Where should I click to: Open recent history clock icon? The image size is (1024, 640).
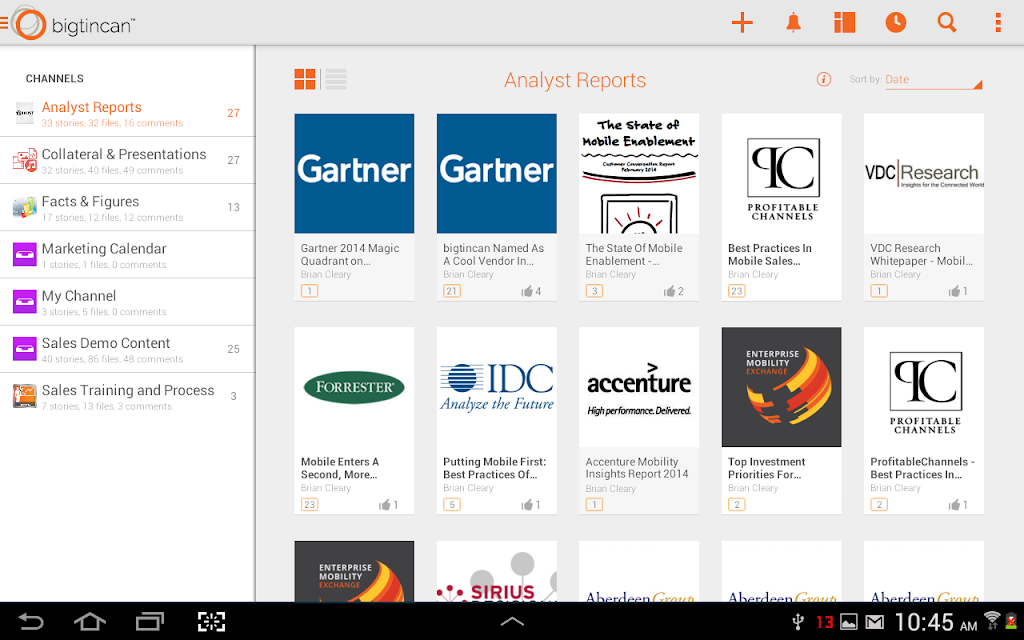pos(895,23)
